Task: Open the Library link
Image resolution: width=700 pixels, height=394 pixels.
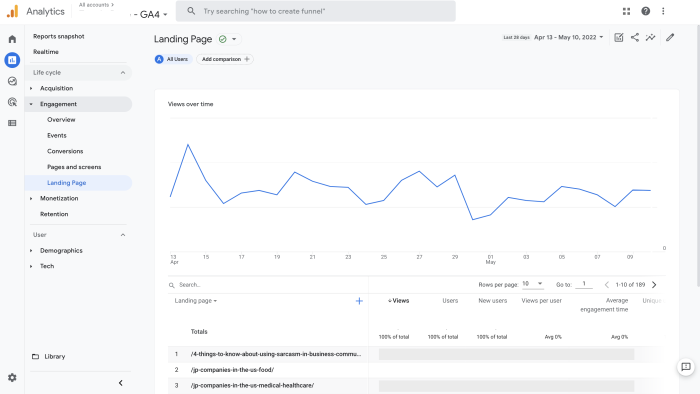Action: pyautogui.click(x=54, y=357)
